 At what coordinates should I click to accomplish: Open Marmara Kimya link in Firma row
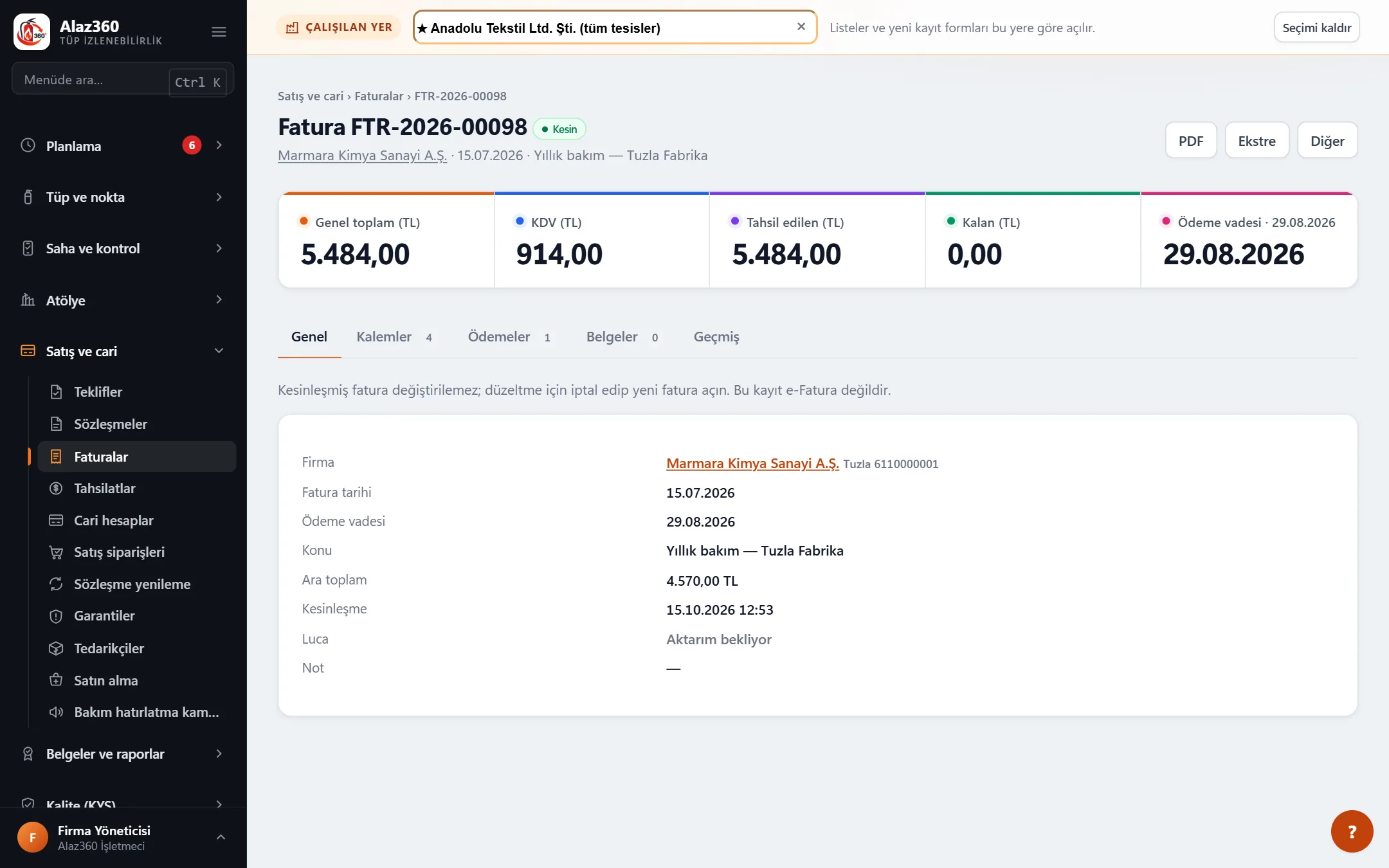pos(752,463)
